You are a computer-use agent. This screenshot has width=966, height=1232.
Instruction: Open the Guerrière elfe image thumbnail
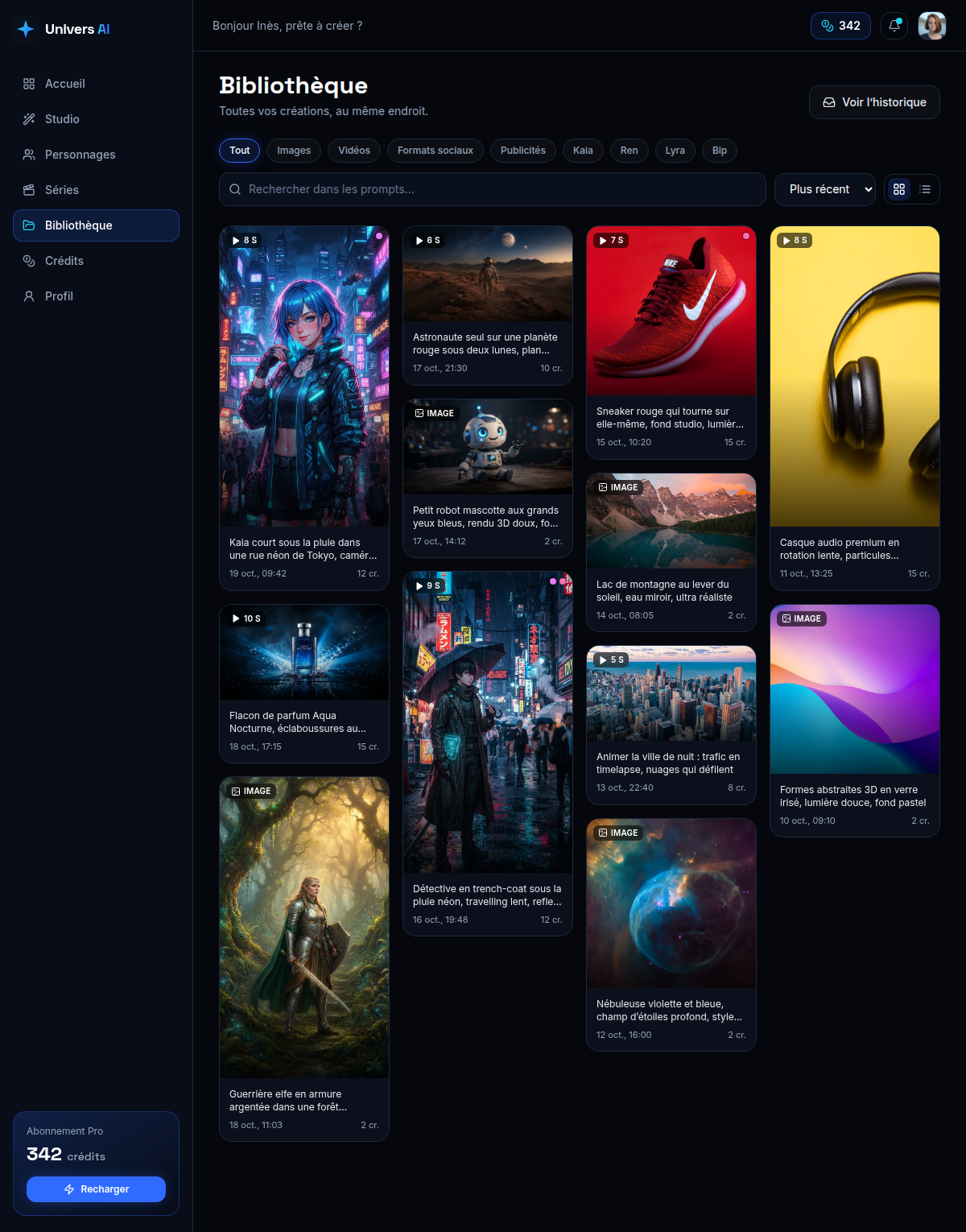tap(304, 928)
